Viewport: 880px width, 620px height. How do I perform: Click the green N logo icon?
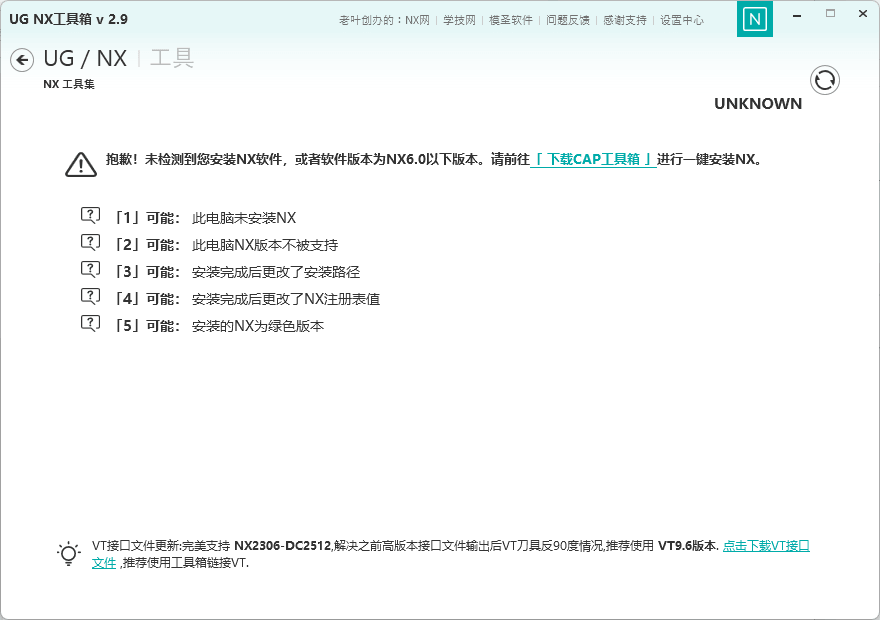[x=754, y=19]
